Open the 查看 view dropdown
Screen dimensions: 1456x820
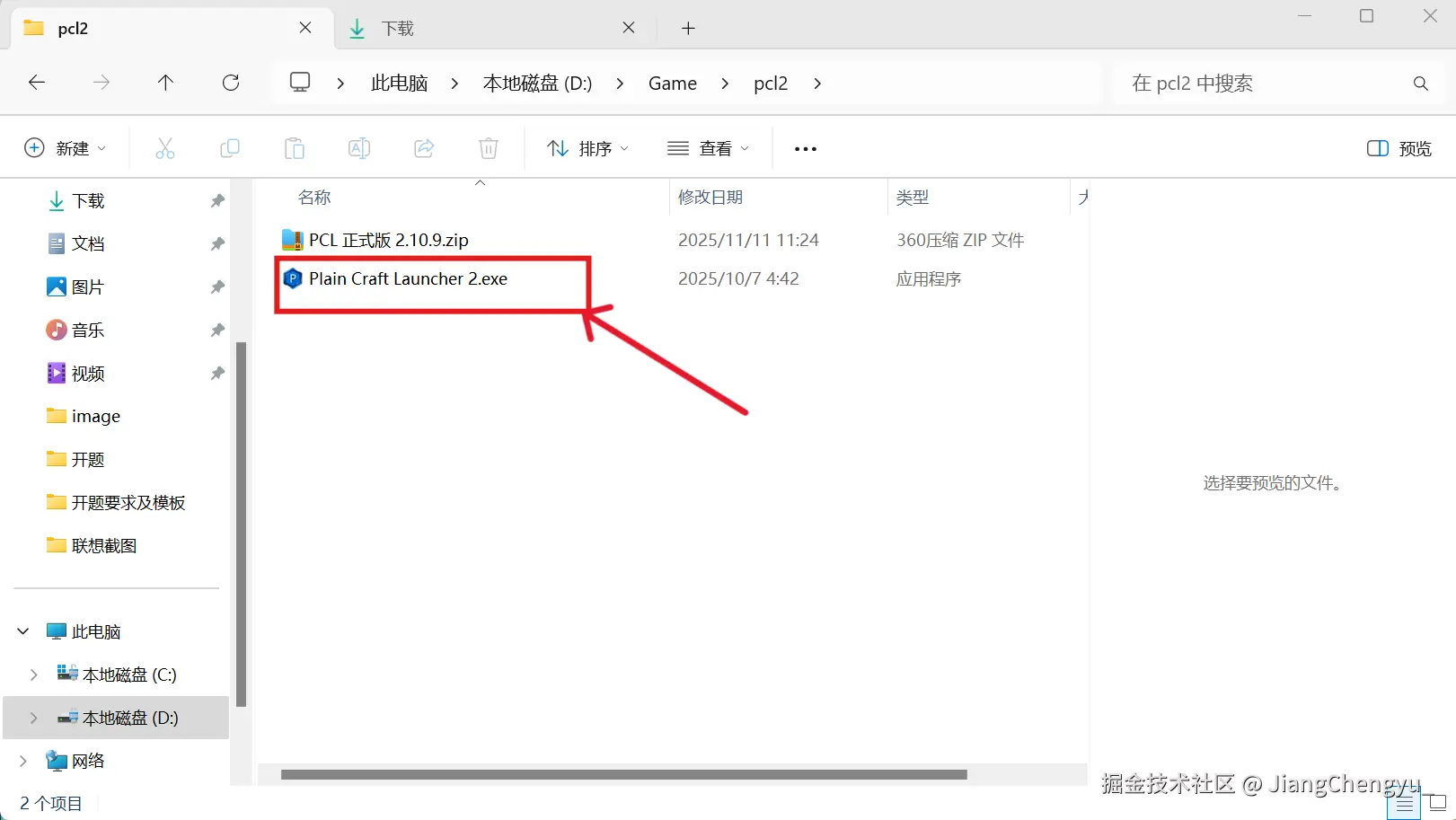click(x=708, y=148)
